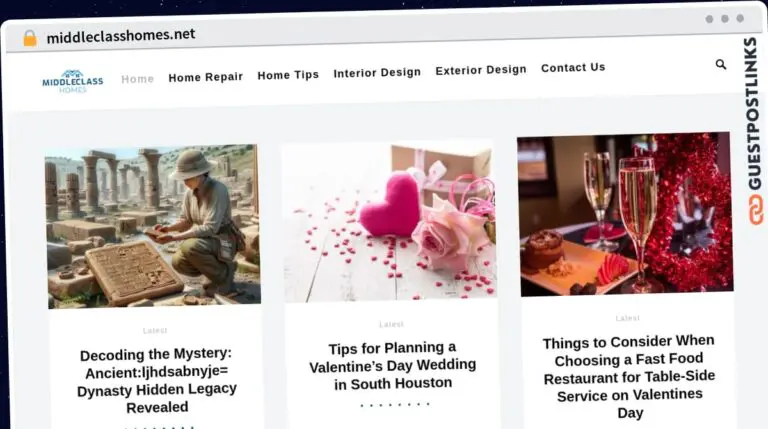
Task: Click the Latest tag above the Valentine's Wedding article
Action: point(391,324)
